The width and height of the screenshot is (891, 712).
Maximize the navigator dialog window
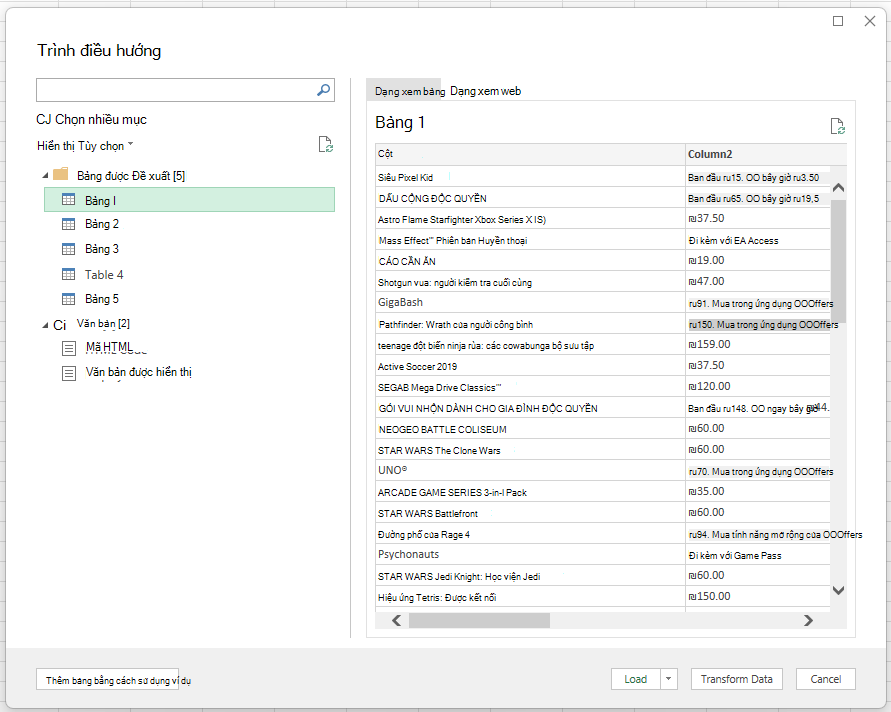tap(838, 21)
